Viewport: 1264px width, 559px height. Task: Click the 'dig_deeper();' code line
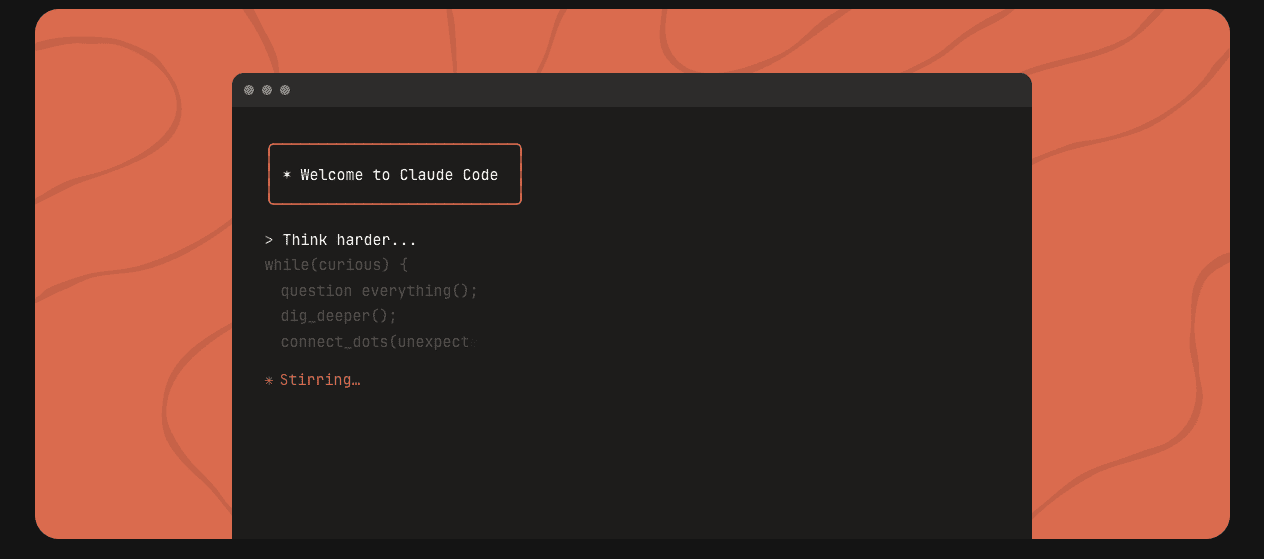click(338, 316)
